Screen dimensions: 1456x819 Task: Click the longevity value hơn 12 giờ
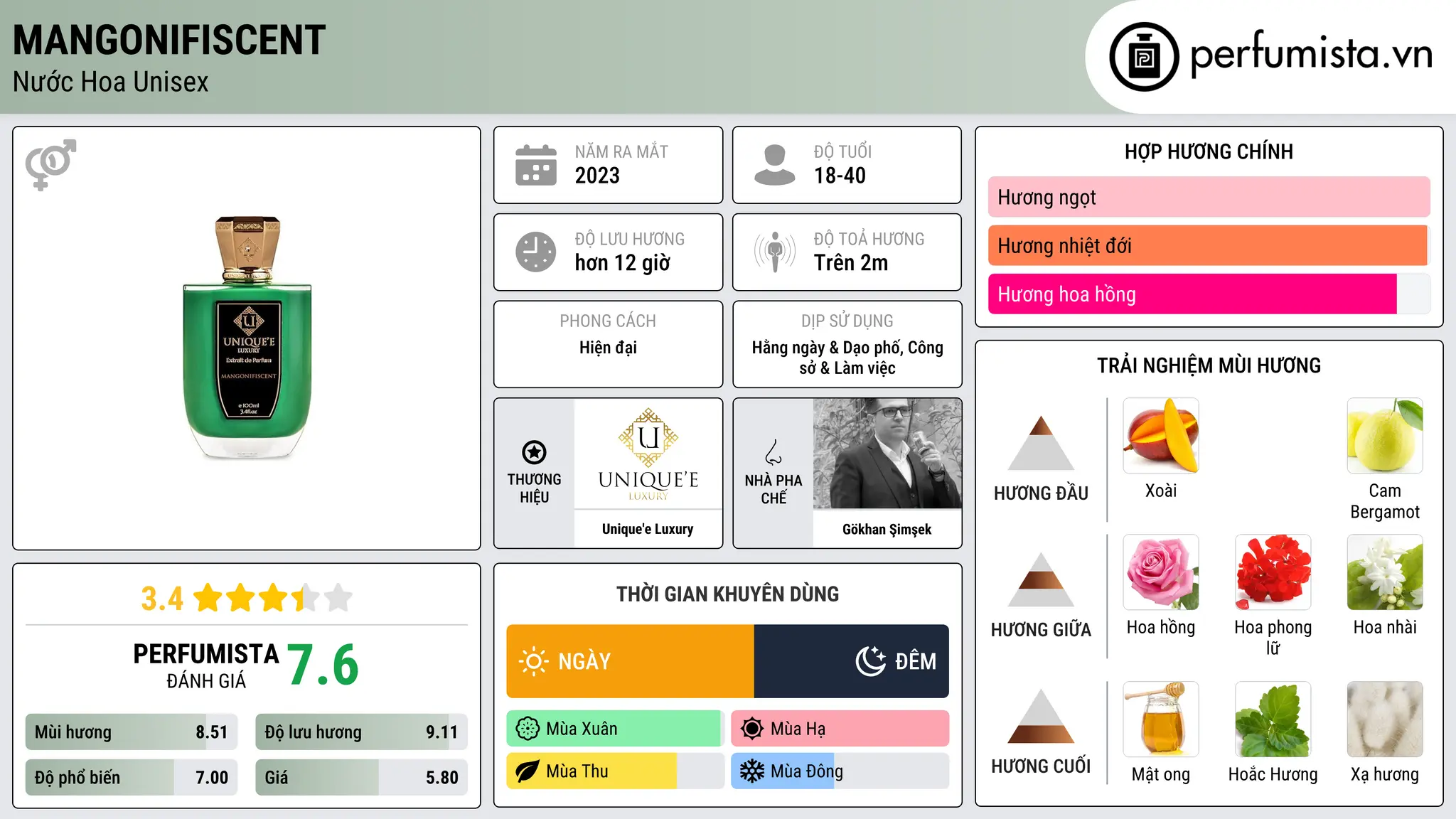(623, 263)
